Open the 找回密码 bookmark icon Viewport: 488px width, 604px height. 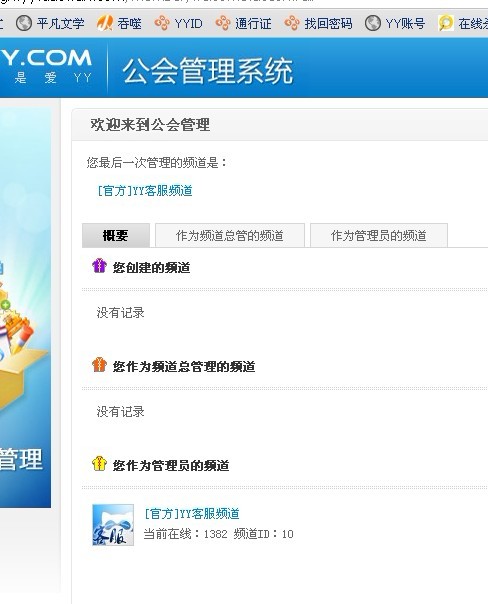tap(292, 23)
